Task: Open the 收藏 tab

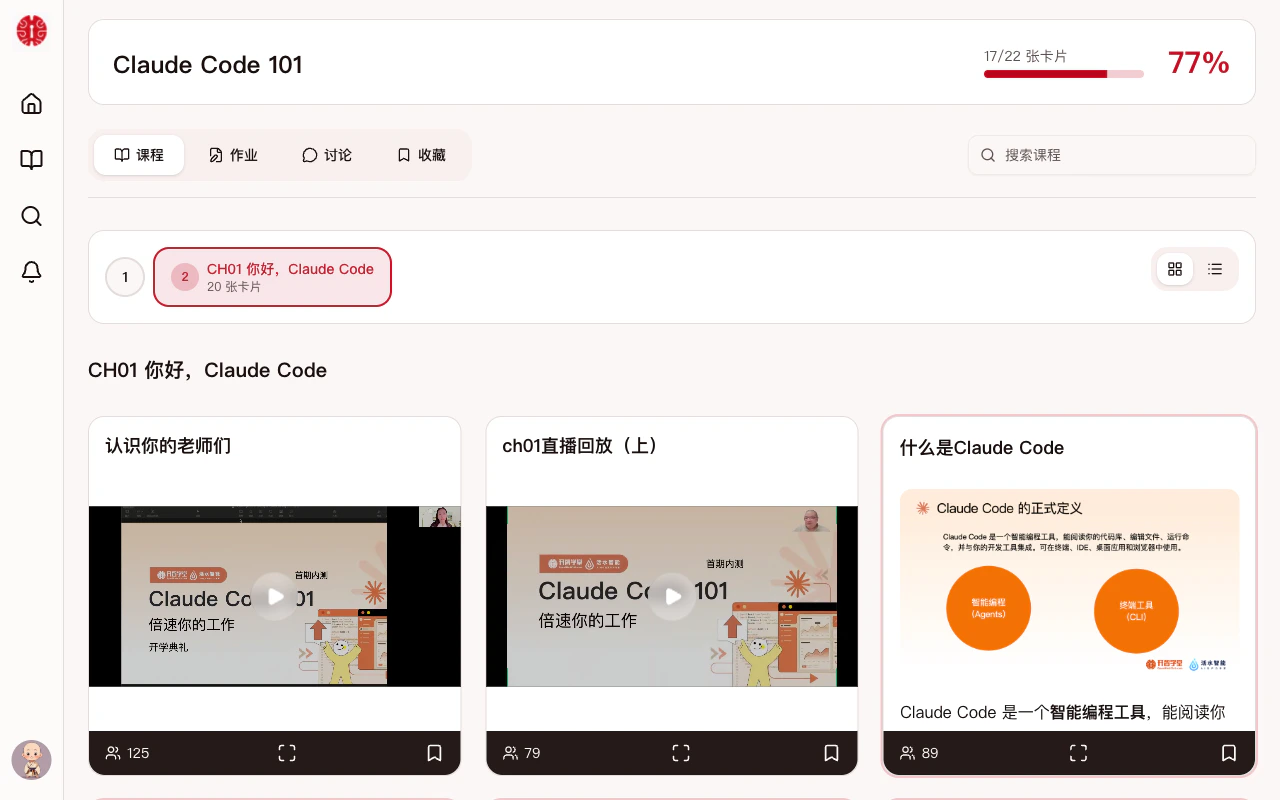Action: pos(421,155)
